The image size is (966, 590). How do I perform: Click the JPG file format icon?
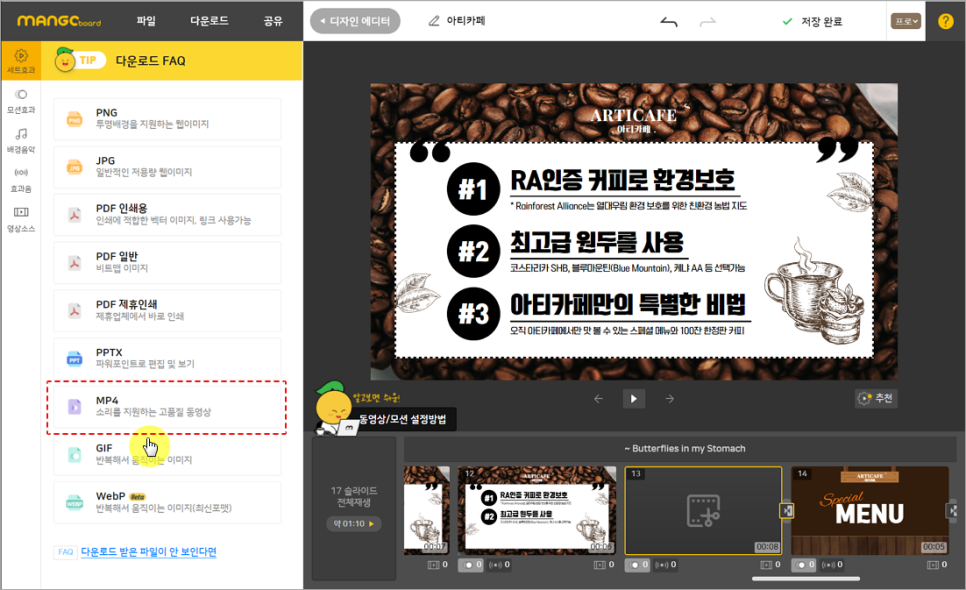point(75,167)
